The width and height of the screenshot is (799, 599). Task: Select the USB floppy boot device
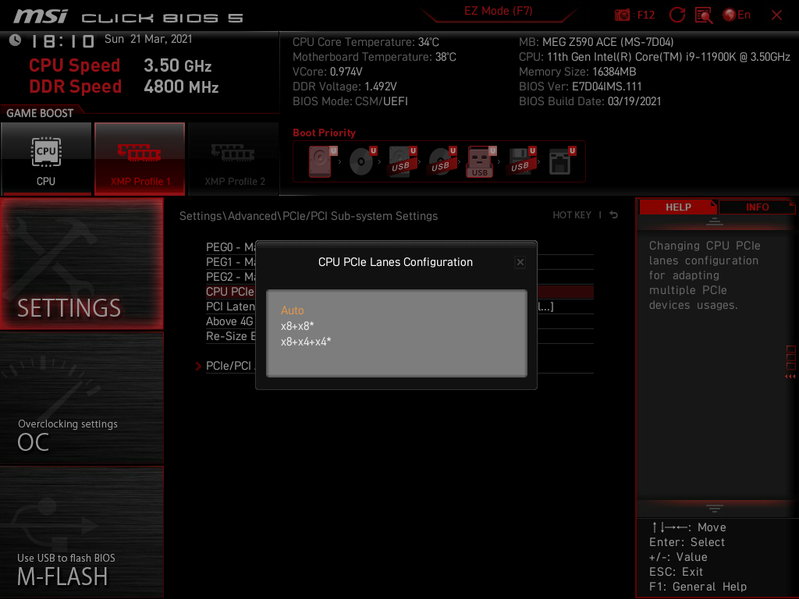[521, 161]
